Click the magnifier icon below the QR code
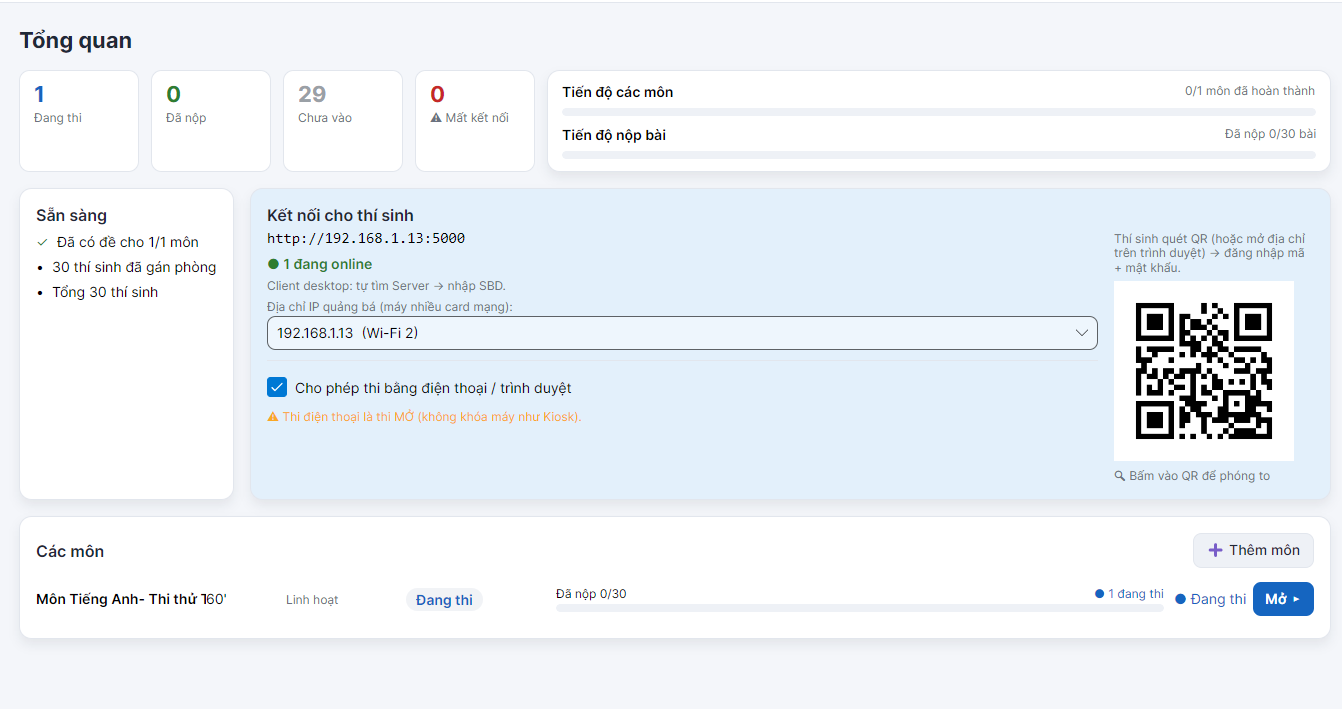Image resolution: width=1342 pixels, height=709 pixels. 1120,476
